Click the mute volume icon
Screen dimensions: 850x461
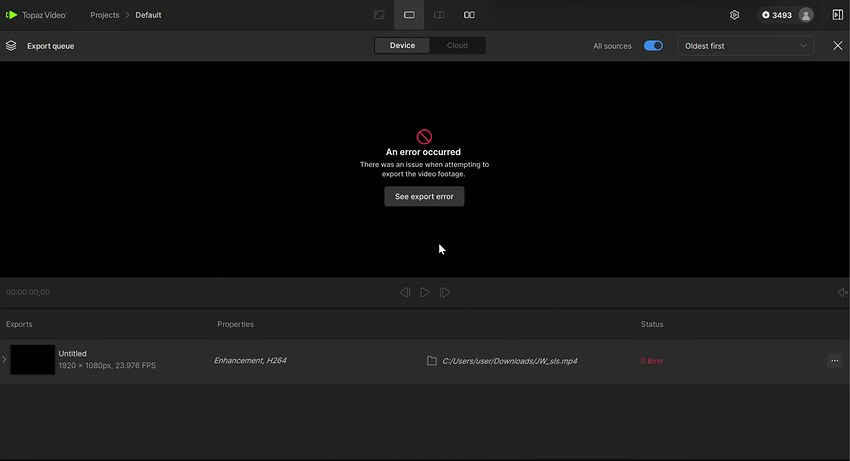[841, 293]
